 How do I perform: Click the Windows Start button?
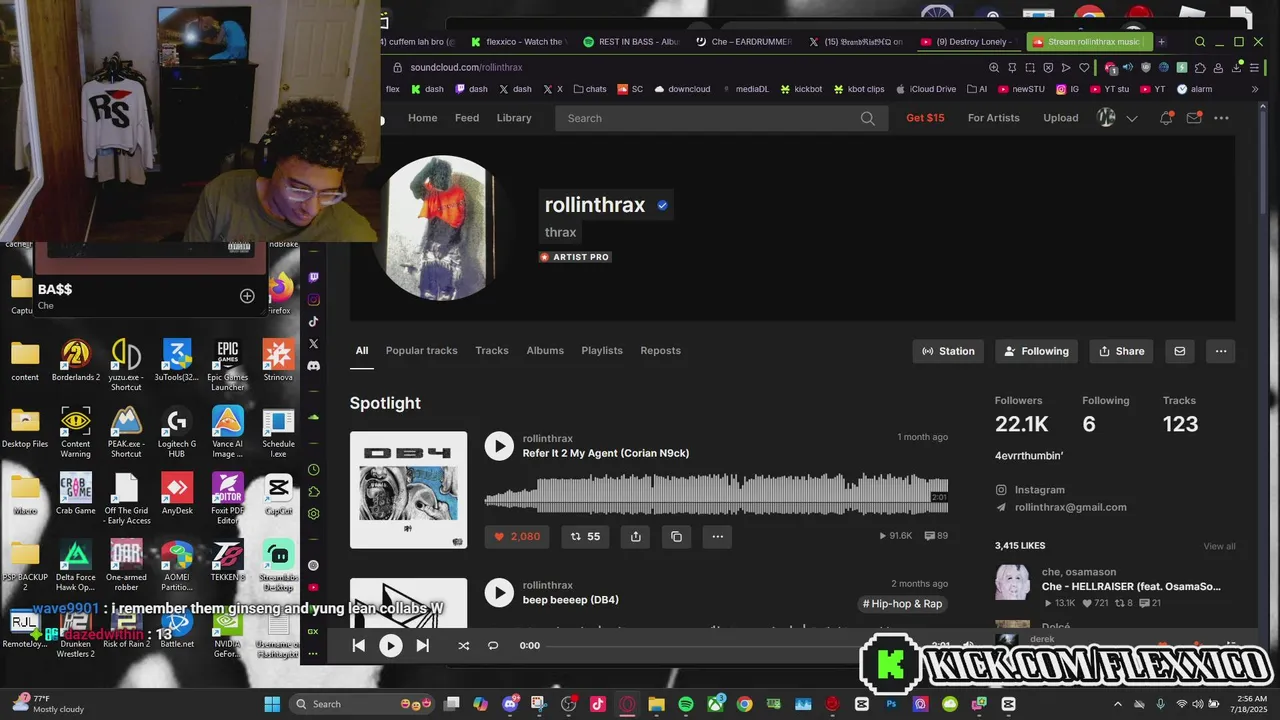(x=272, y=704)
